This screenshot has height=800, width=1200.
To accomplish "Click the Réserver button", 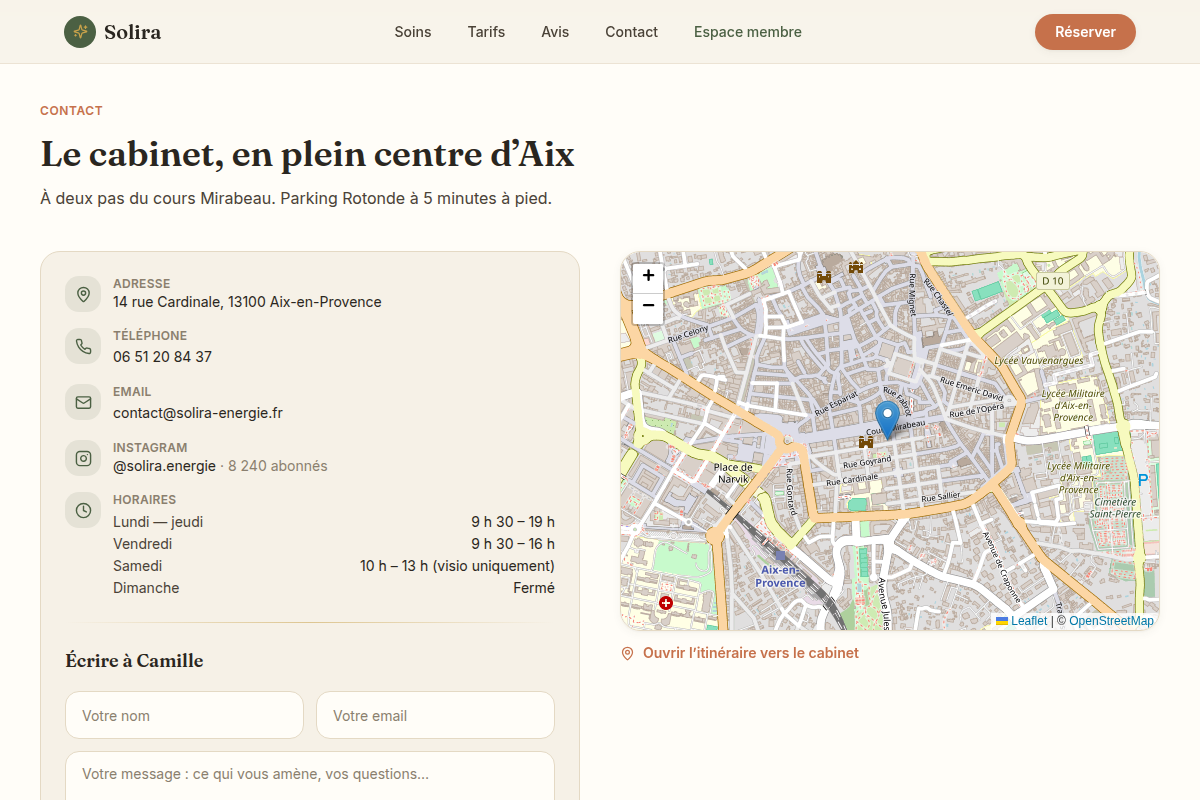I will tap(1085, 32).
